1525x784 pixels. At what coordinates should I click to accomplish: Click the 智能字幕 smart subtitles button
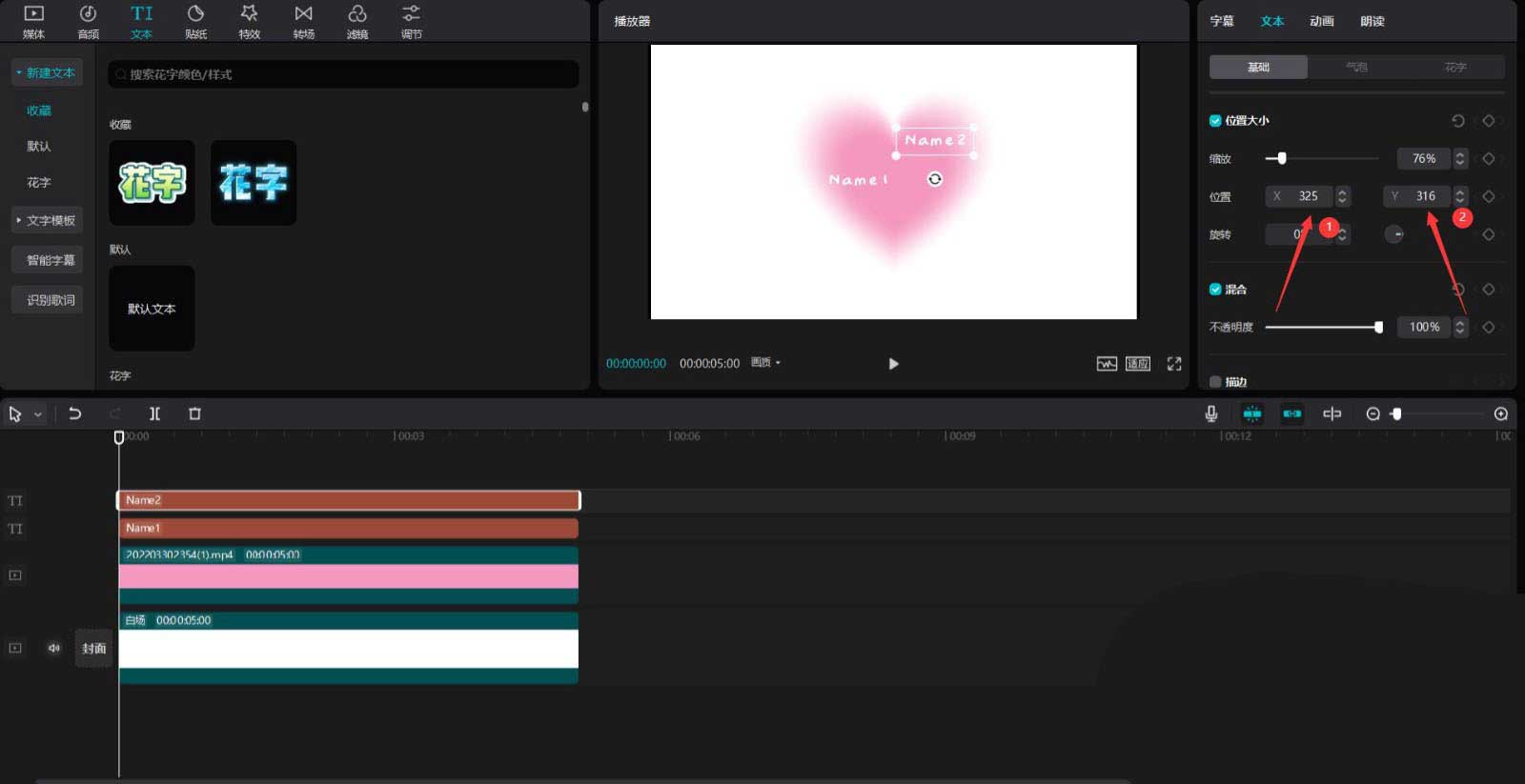click(50, 261)
